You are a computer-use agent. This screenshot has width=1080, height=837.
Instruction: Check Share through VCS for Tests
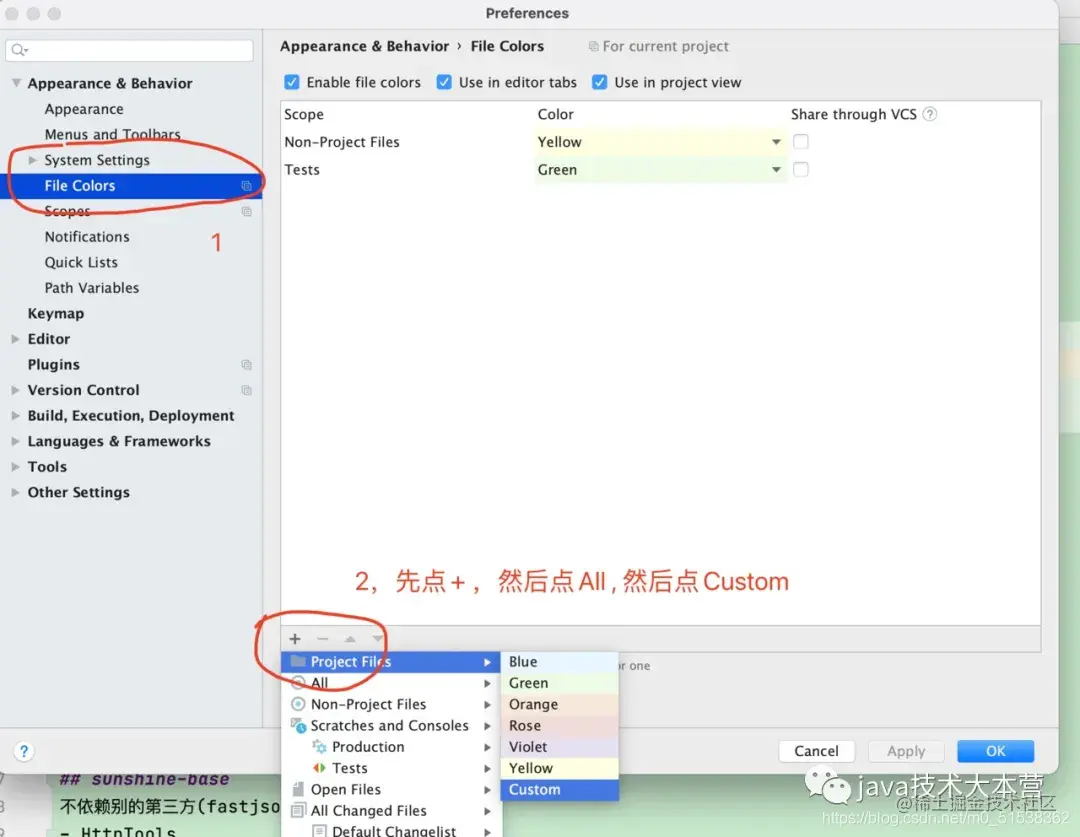[x=800, y=169]
